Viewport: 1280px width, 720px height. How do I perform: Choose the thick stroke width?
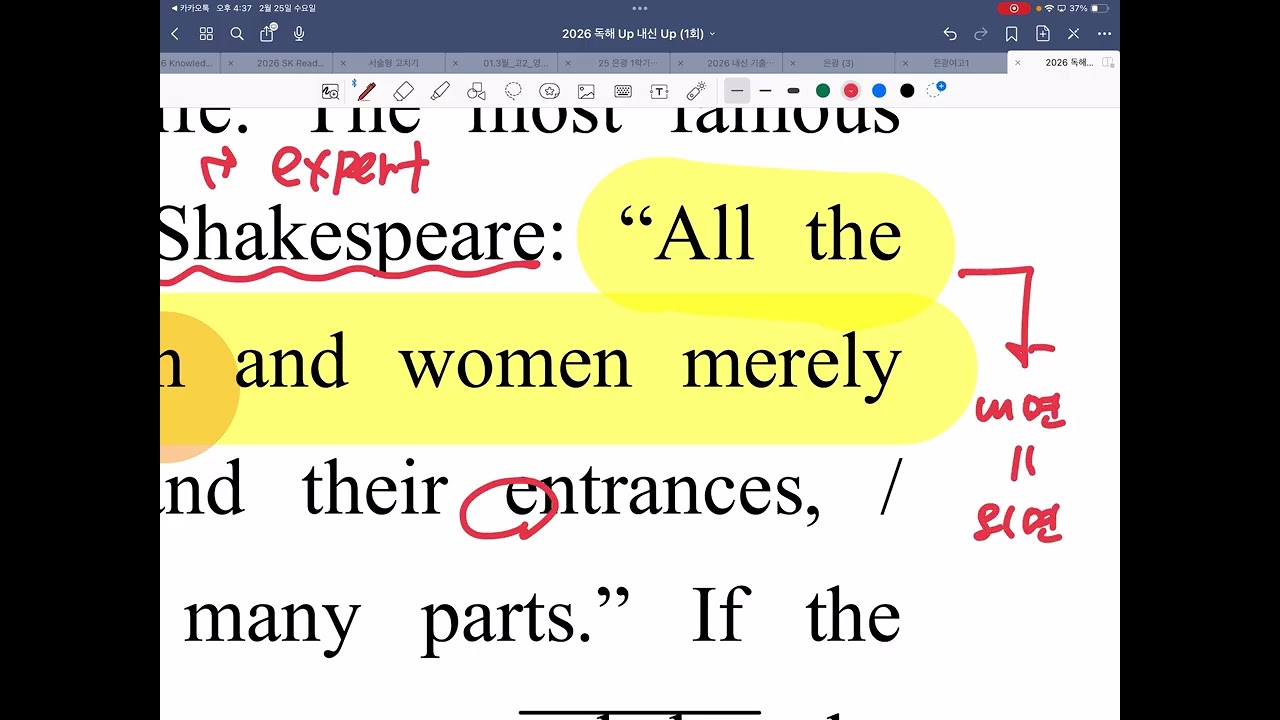point(793,91)
